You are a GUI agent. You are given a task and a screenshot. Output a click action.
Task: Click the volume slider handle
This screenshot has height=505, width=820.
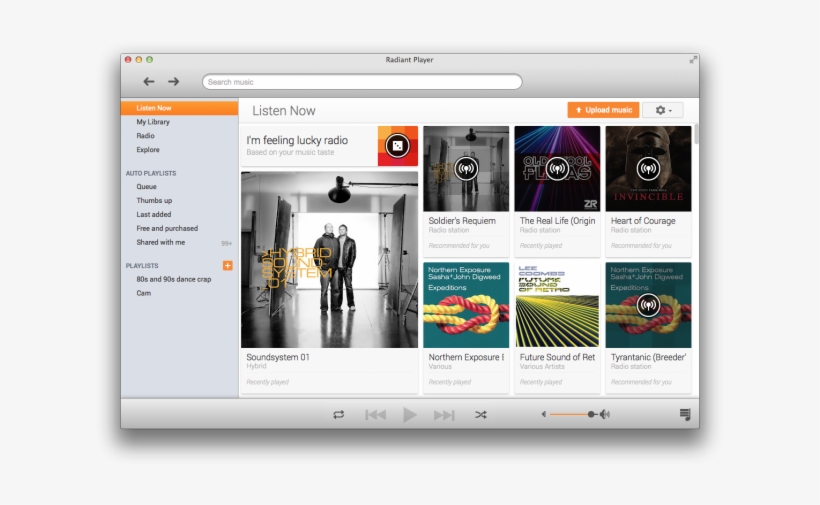[x=591, y=414]
